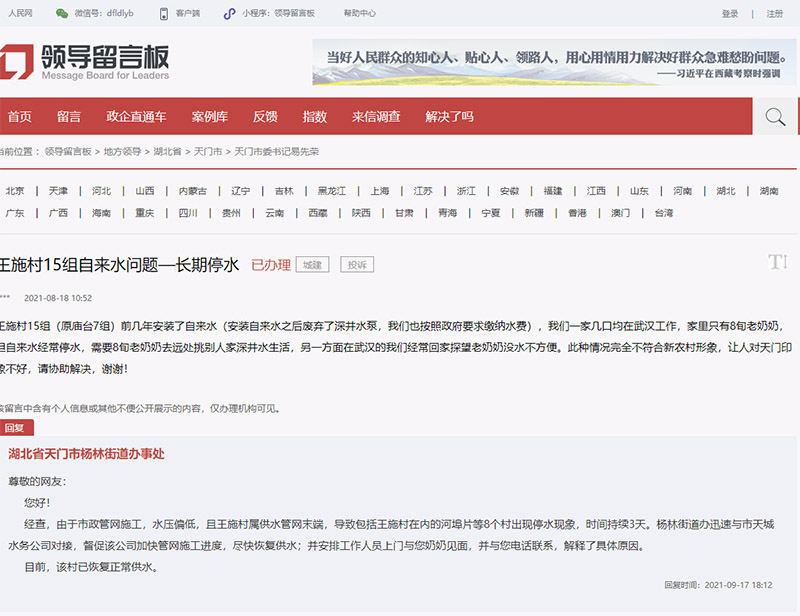Open 帮助中心 in the top bar

pyautogui.click(x=360, y=14)
